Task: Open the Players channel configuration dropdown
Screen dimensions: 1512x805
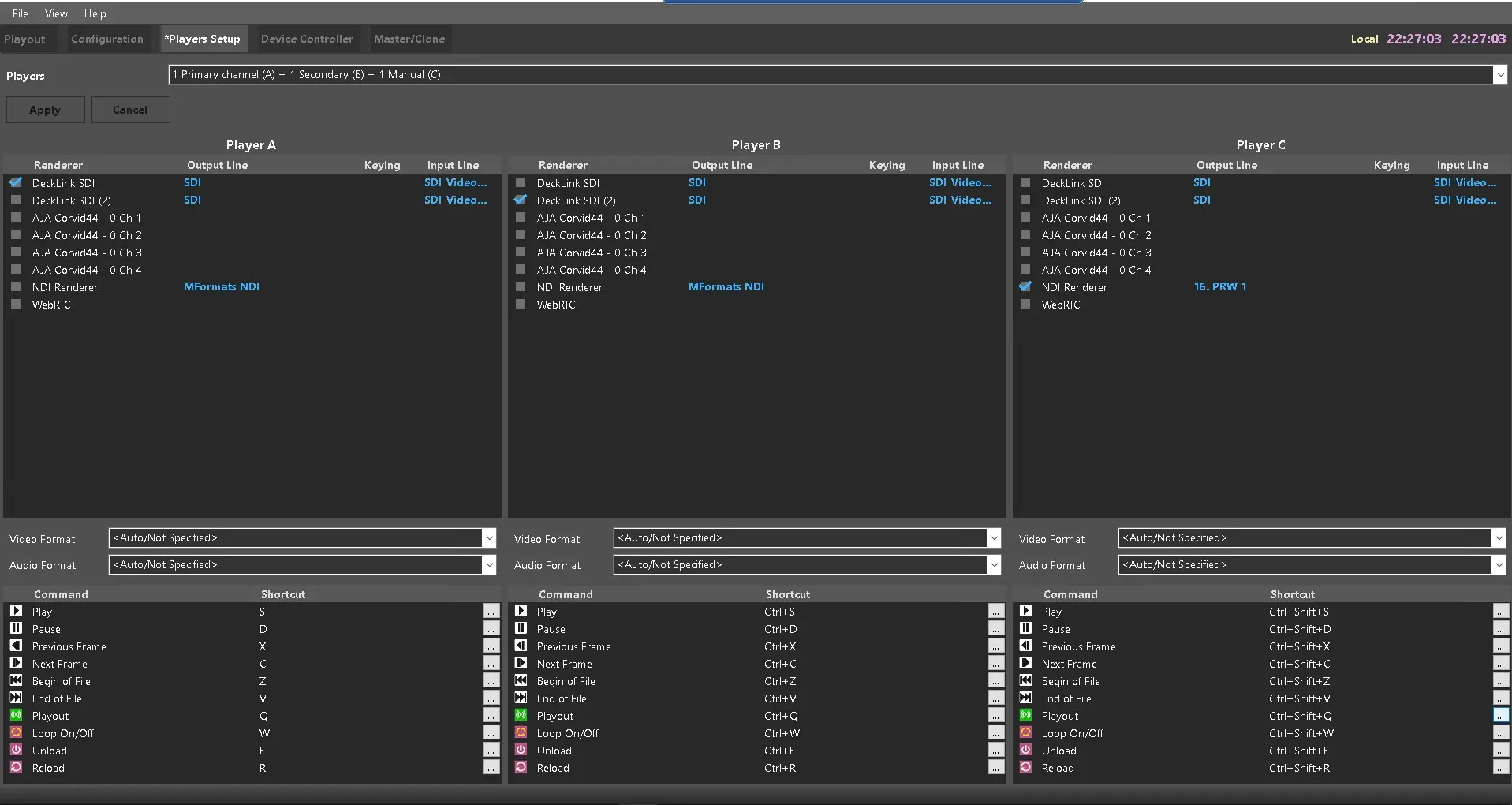Action: click(1499, 74)
